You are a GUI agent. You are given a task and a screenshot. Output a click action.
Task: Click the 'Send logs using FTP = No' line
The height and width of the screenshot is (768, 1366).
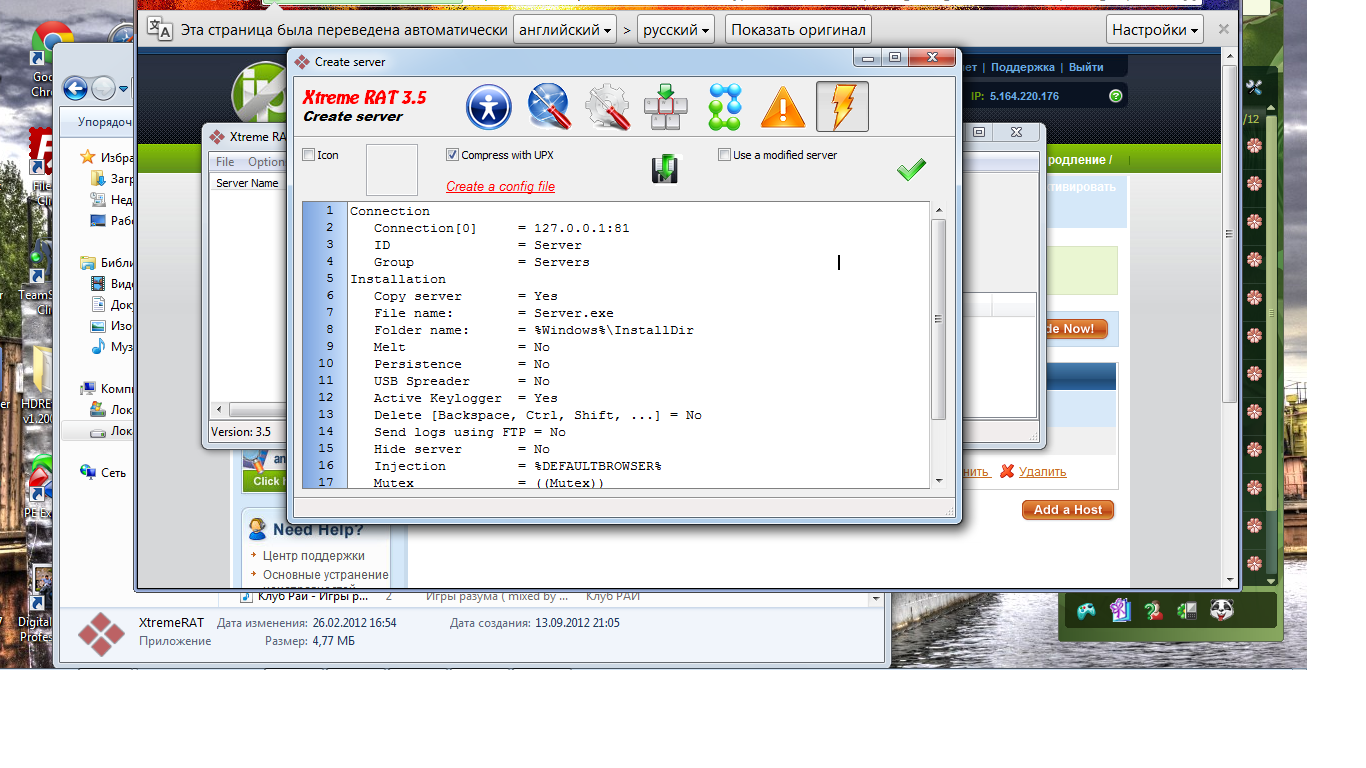tap(470, 432)
